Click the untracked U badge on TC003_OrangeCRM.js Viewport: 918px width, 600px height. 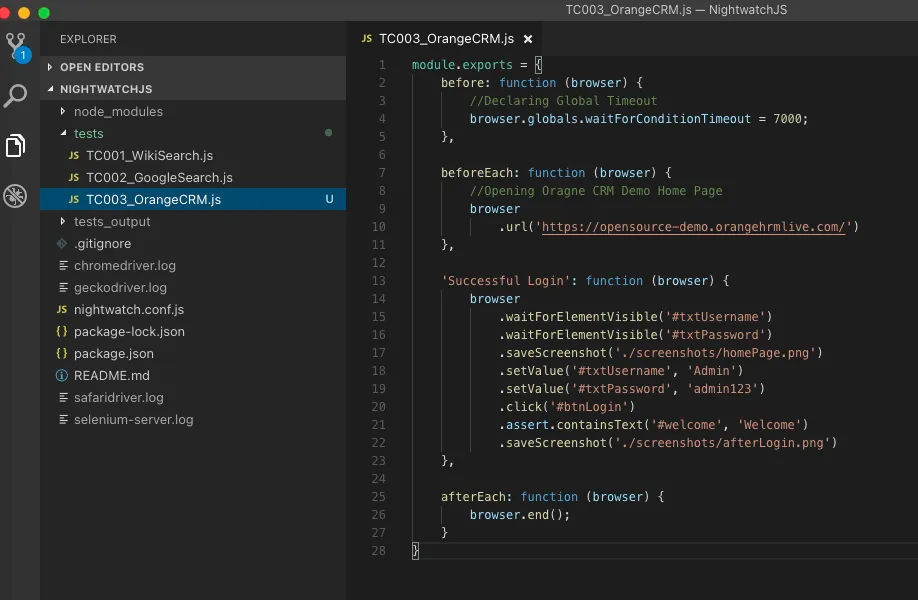click(329, 199)
